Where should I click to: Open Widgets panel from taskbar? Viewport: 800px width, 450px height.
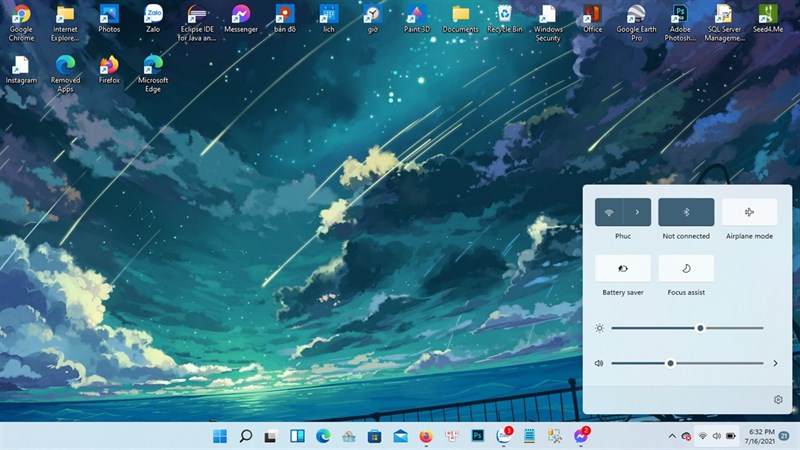[297, 437]
